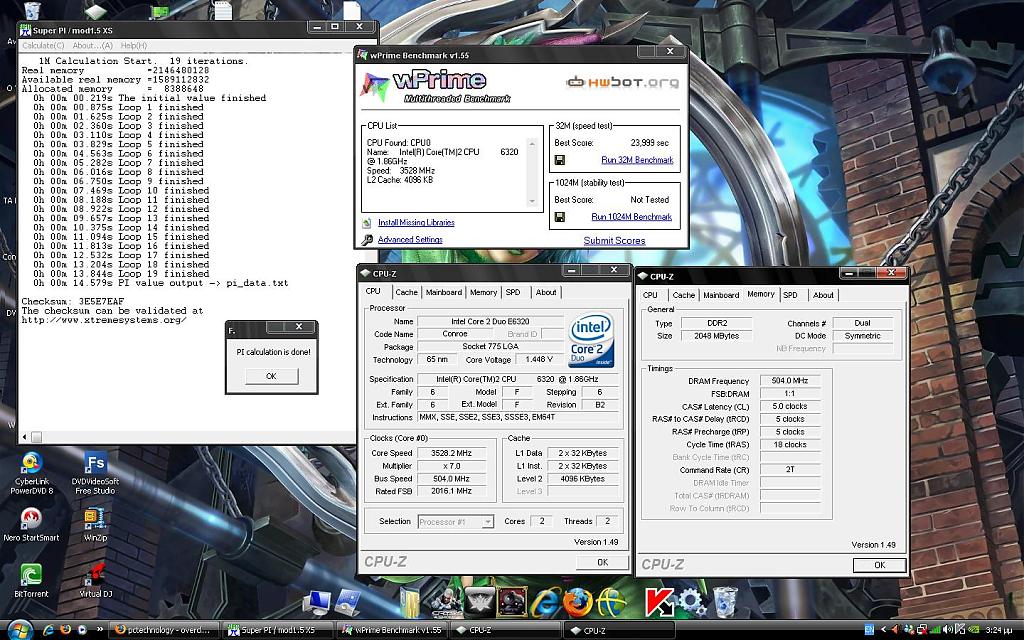Open the Kaspersky icon in the dock
Screen dimensions: 1024x640
[659, 601]
